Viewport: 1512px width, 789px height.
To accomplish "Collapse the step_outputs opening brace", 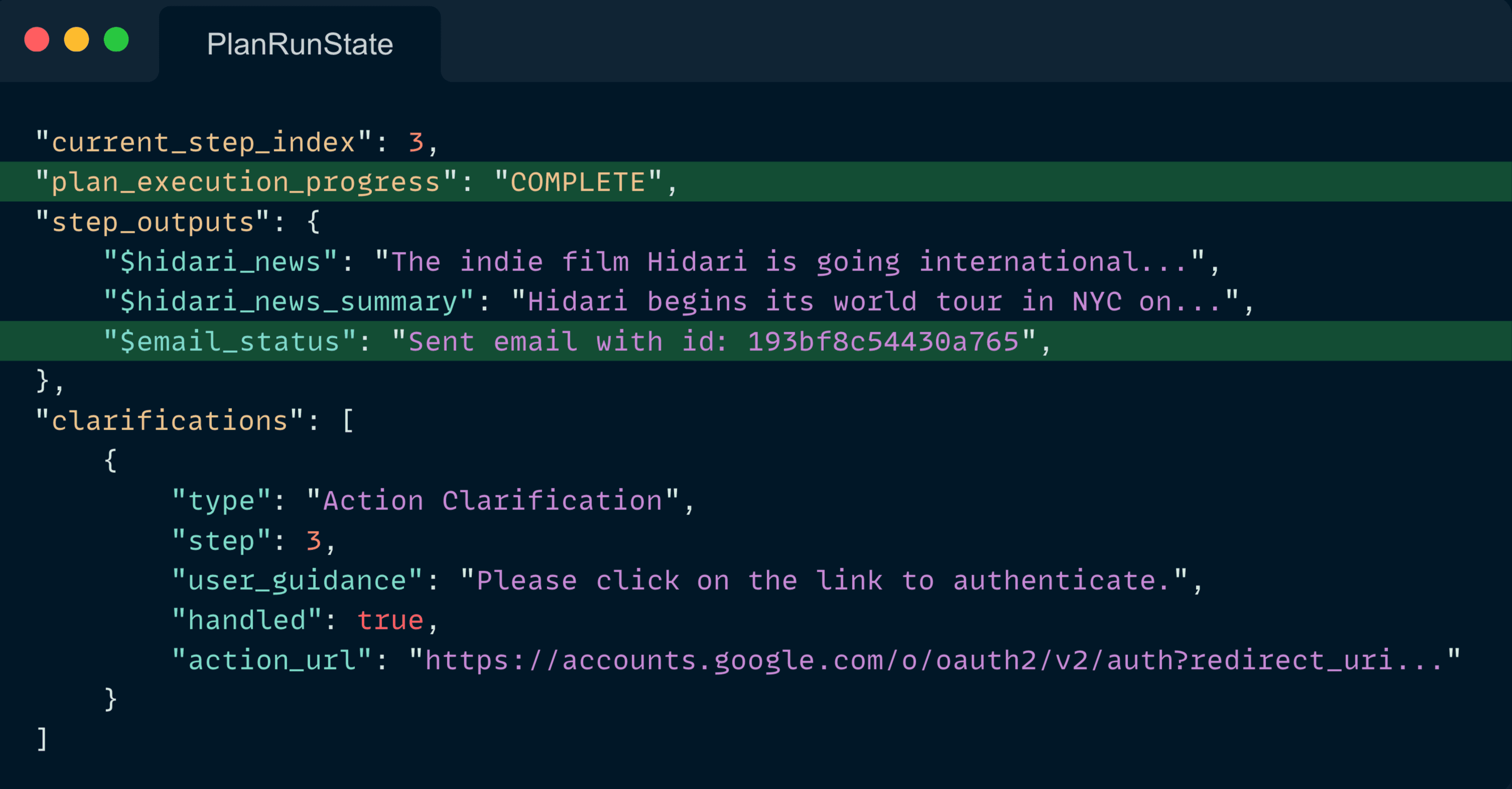I will [314, 222].
